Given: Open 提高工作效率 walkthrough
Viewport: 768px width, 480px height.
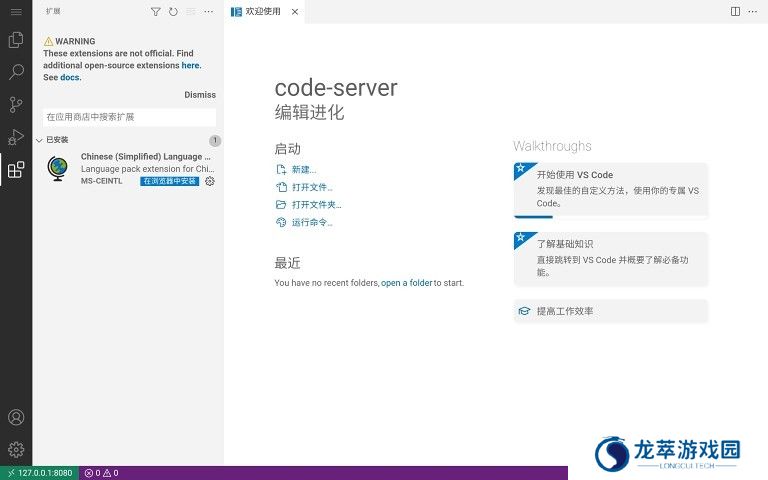Looking at the screenshot, I should coord(611,311).
